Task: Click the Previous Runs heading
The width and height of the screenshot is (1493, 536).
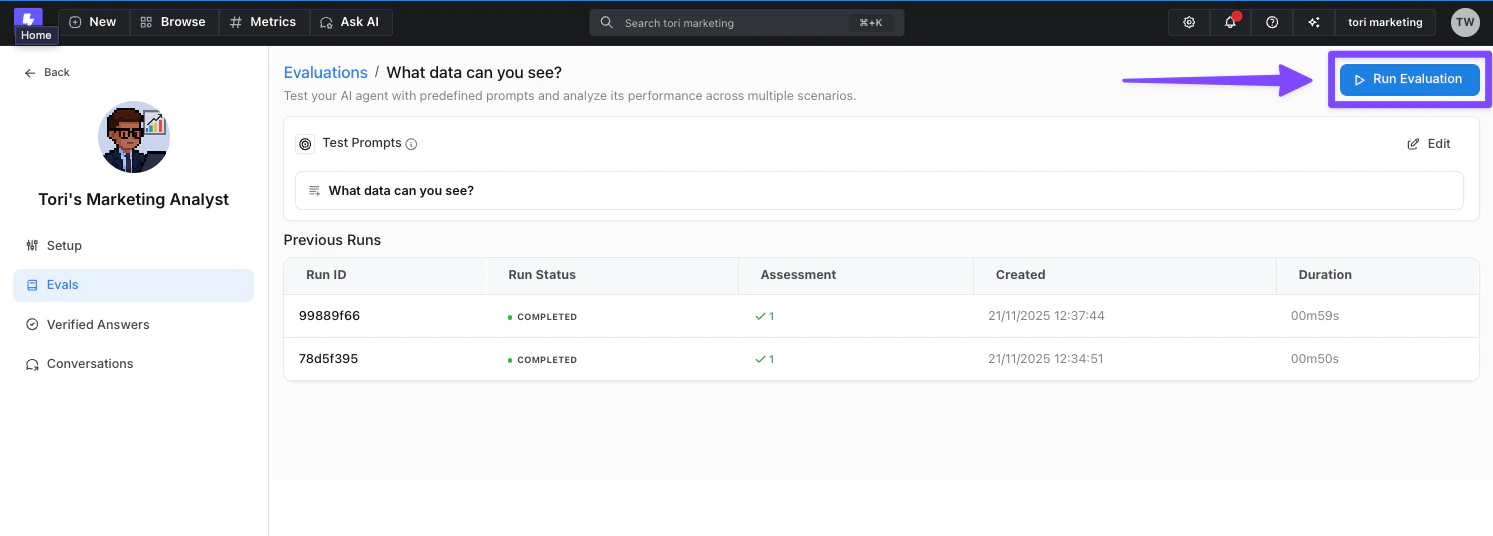Action: point(332,240)
